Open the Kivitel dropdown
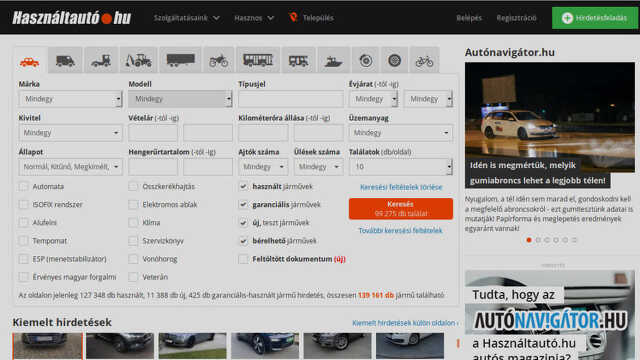This screenshot has width=640, height=360. point(70,133)
